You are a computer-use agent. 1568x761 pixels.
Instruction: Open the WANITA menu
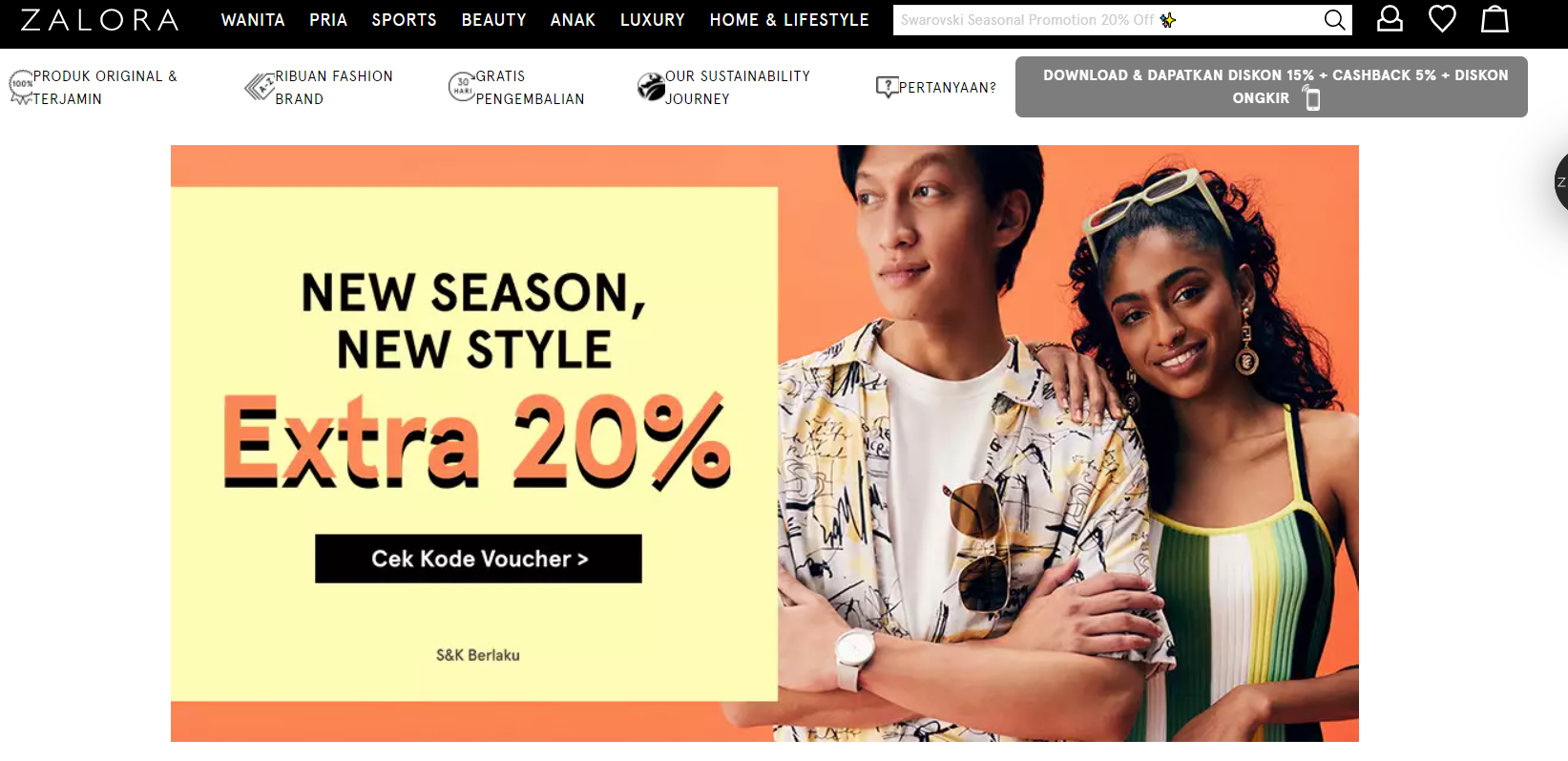[253, 20]
